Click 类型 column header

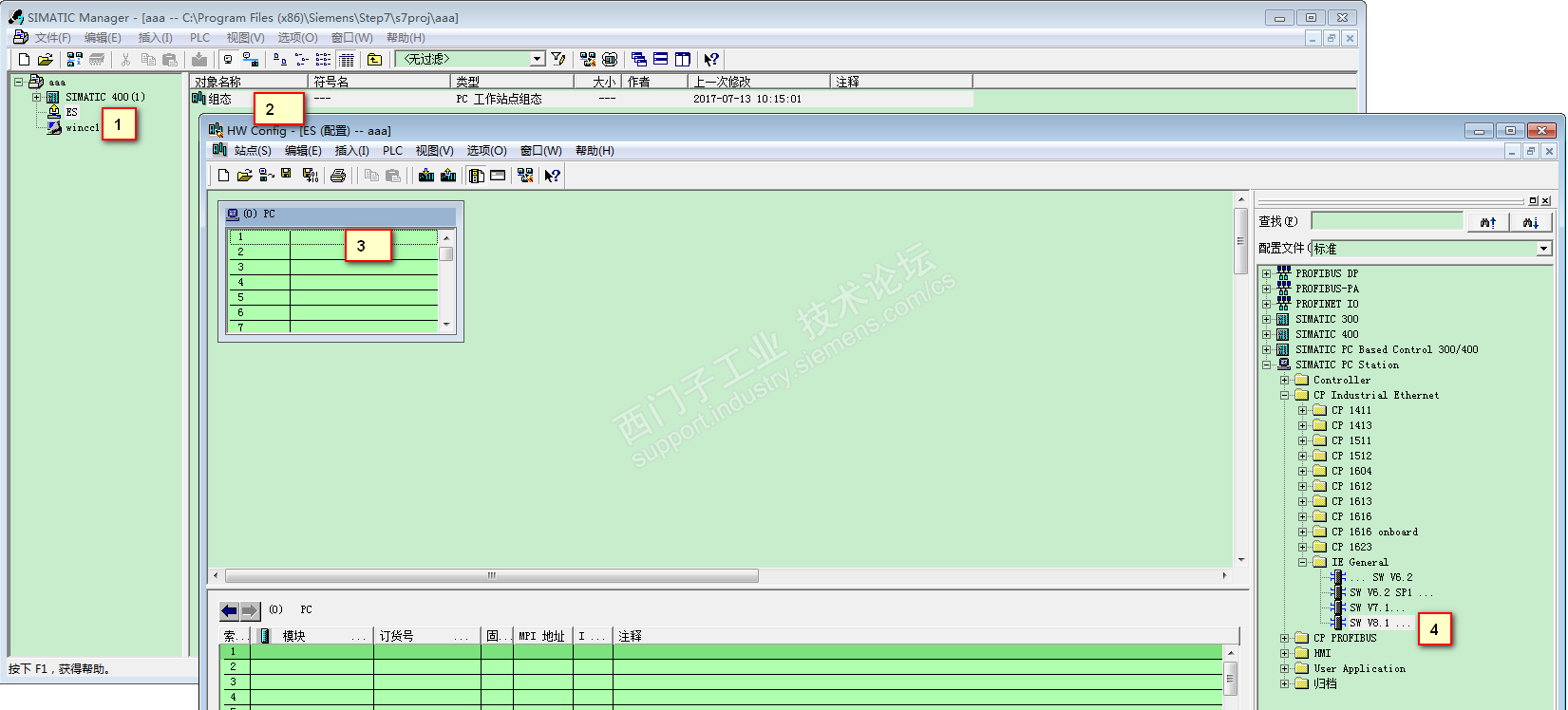[x=512, y=82]
